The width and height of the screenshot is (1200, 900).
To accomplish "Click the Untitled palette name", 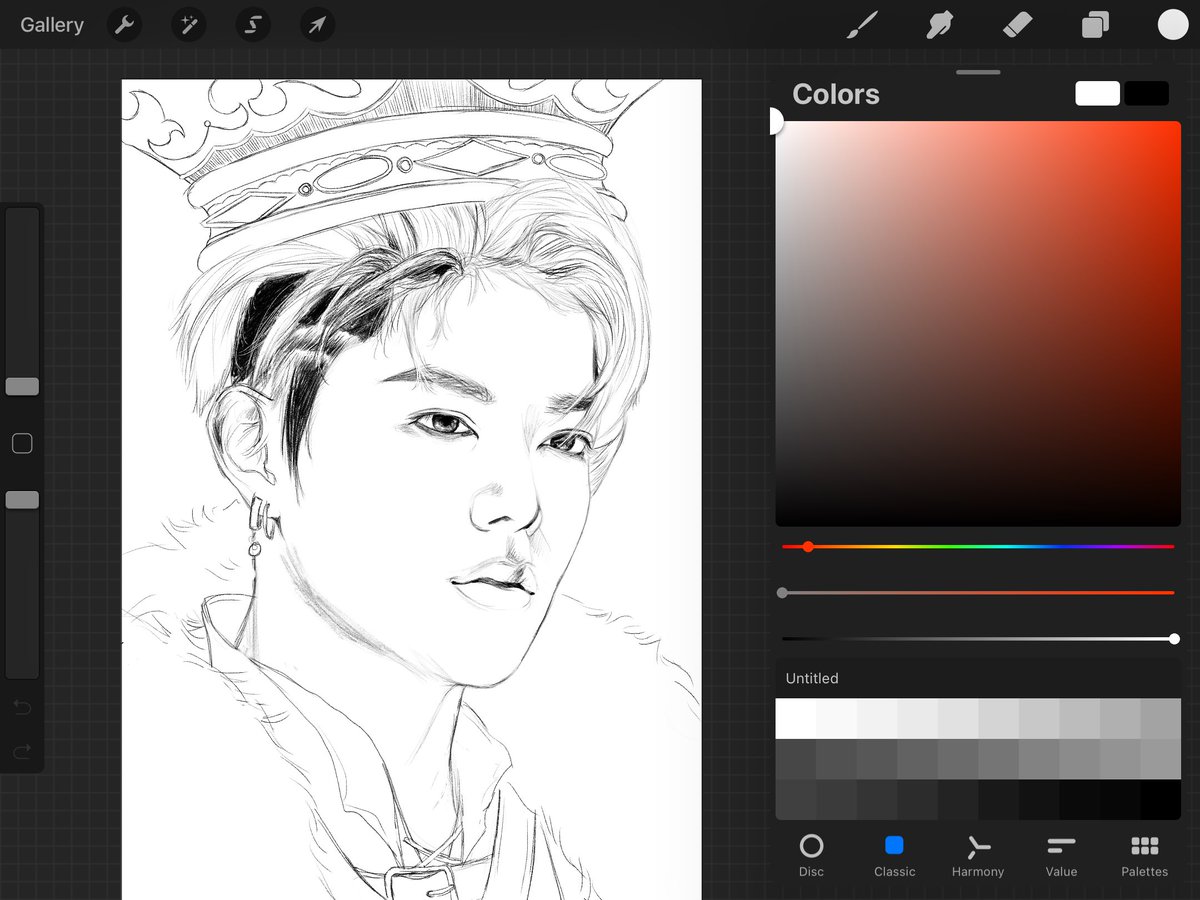I will coord(812,678).
